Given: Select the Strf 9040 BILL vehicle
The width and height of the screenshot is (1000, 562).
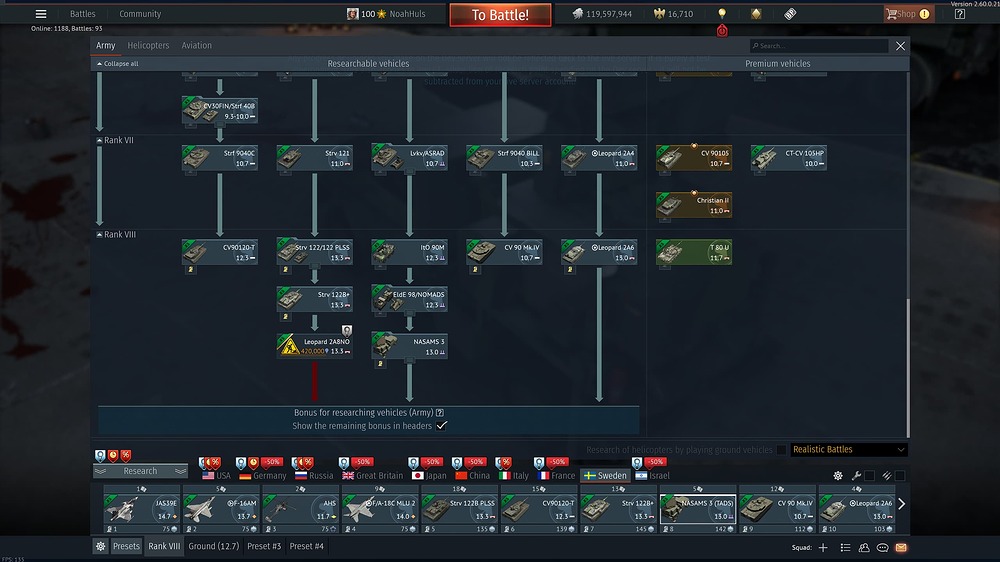Looking at the screenshot, I should (504, 158).
